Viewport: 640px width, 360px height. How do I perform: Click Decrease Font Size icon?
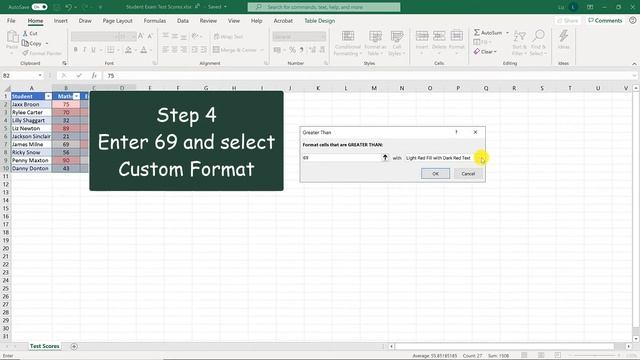[x=150, y=36]
